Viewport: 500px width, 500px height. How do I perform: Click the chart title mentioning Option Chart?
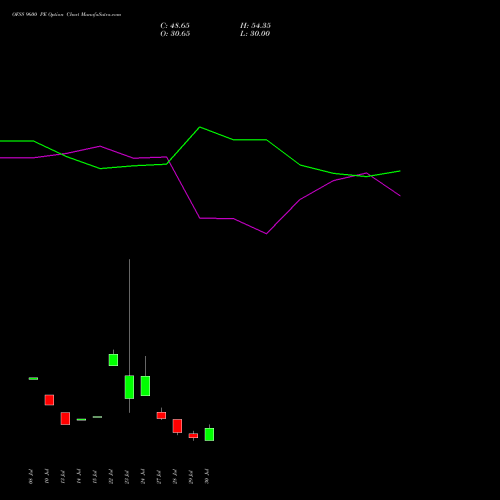click(66, 15)
